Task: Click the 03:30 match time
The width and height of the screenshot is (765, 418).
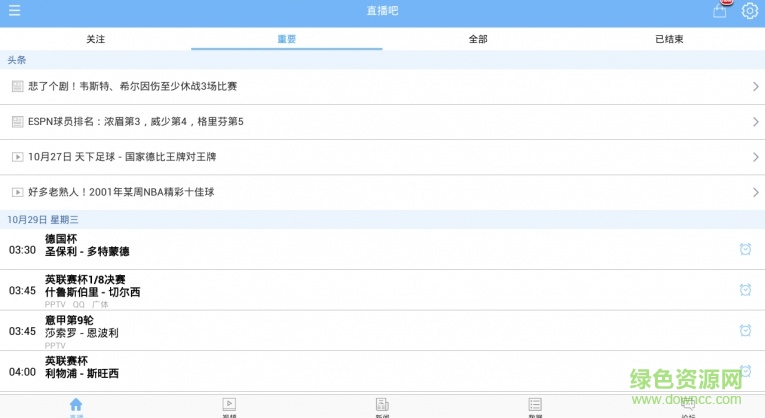Action: [x=22, y=250]
